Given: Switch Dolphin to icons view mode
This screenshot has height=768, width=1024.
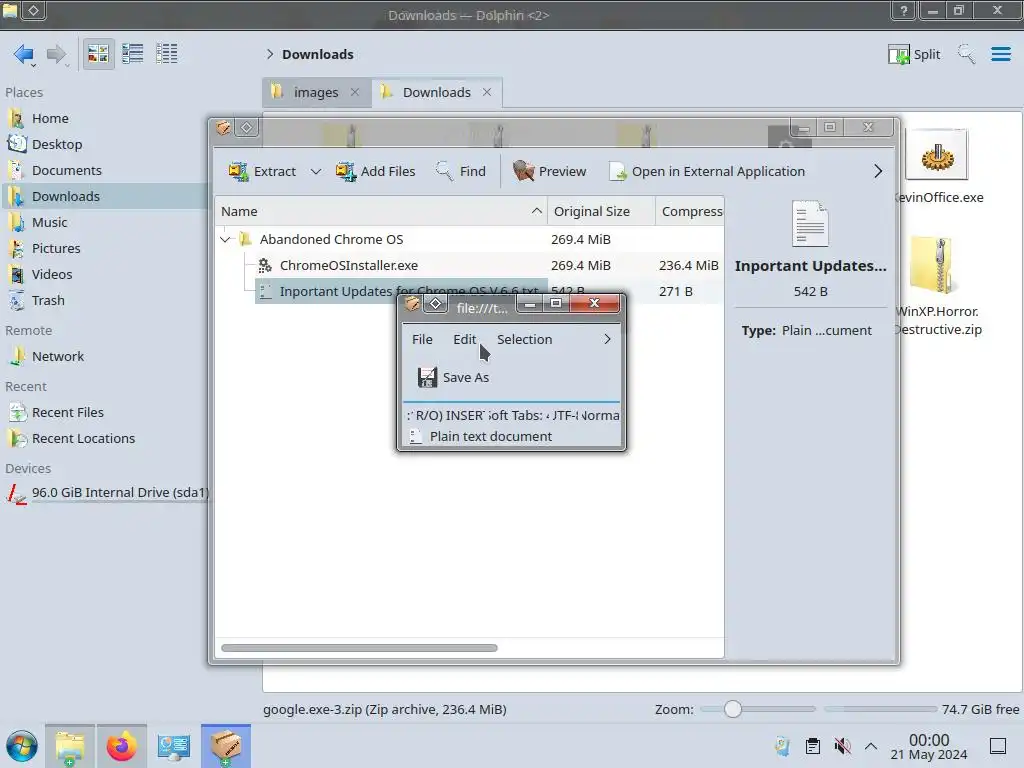Looking at the screenshot, I should [x=98, y=54].
